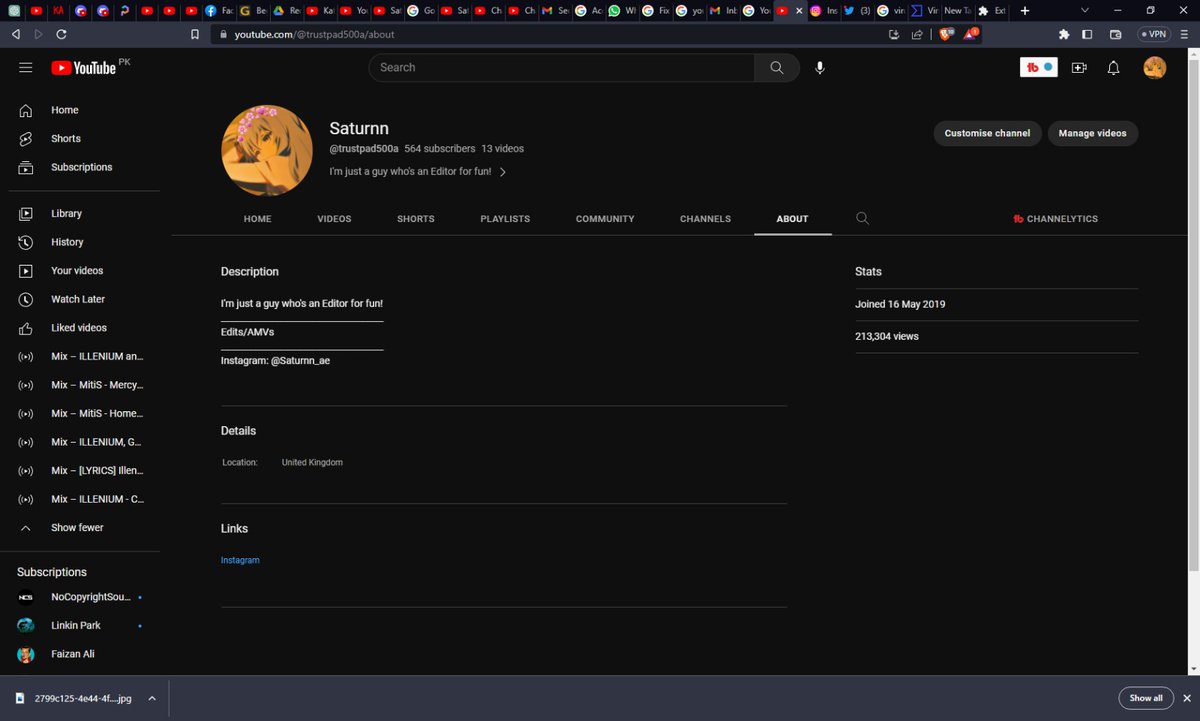Open the account avatar menu
Screen dimensions: 1200x721
tap(1154, 68)
